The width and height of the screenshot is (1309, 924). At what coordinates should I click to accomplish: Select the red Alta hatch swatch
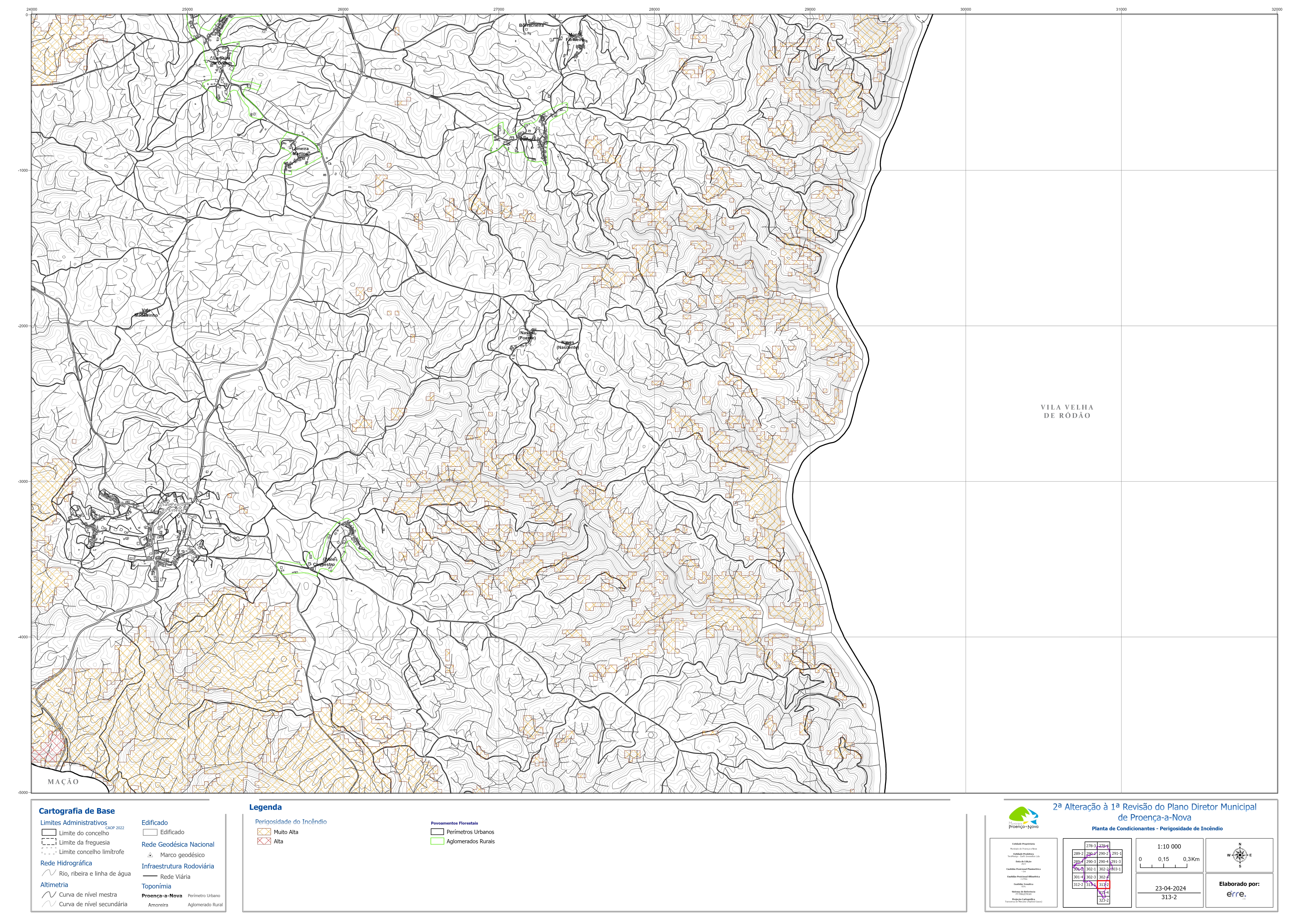pos(264,841)
